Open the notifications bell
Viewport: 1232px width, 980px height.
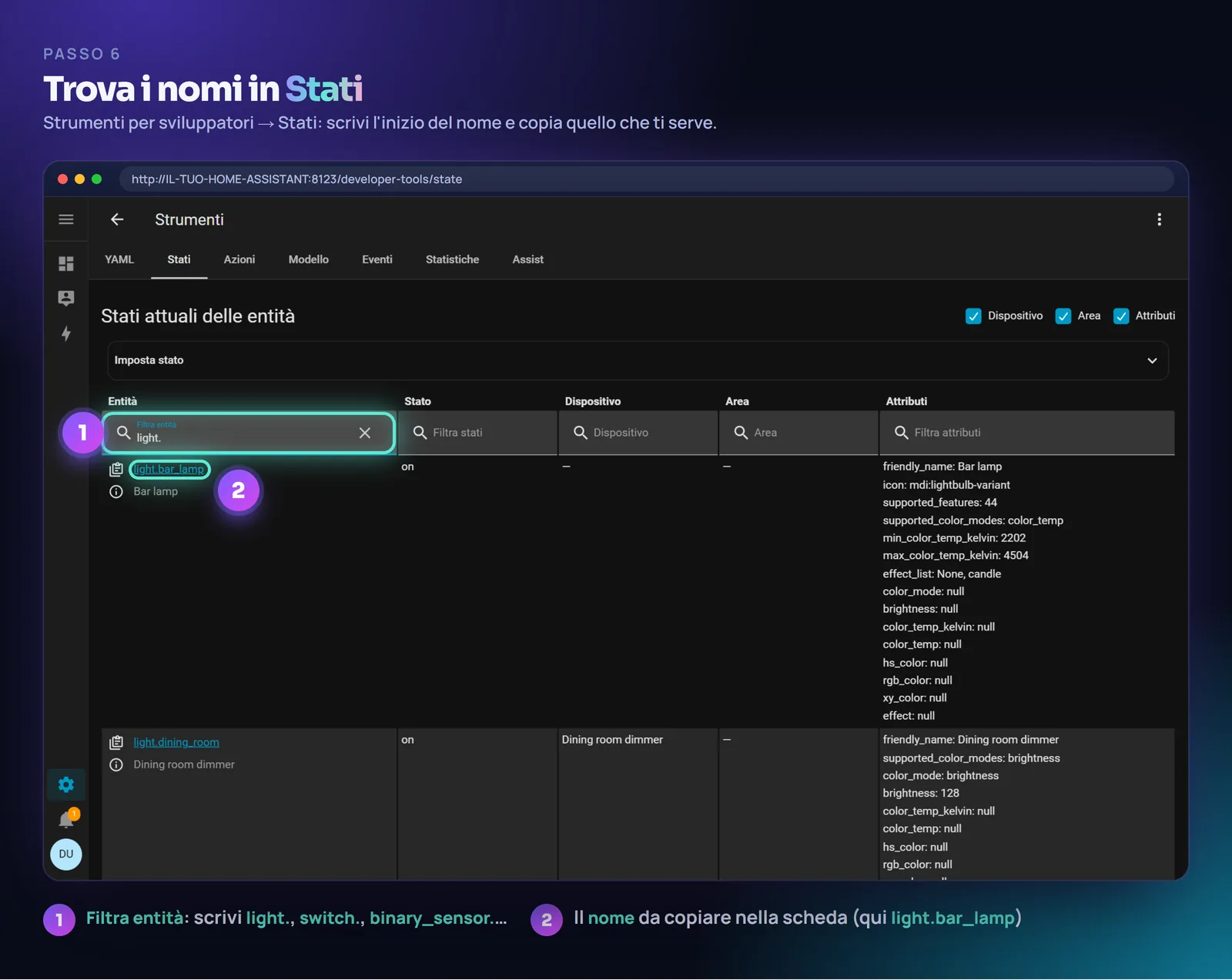(x=68, y=818)
